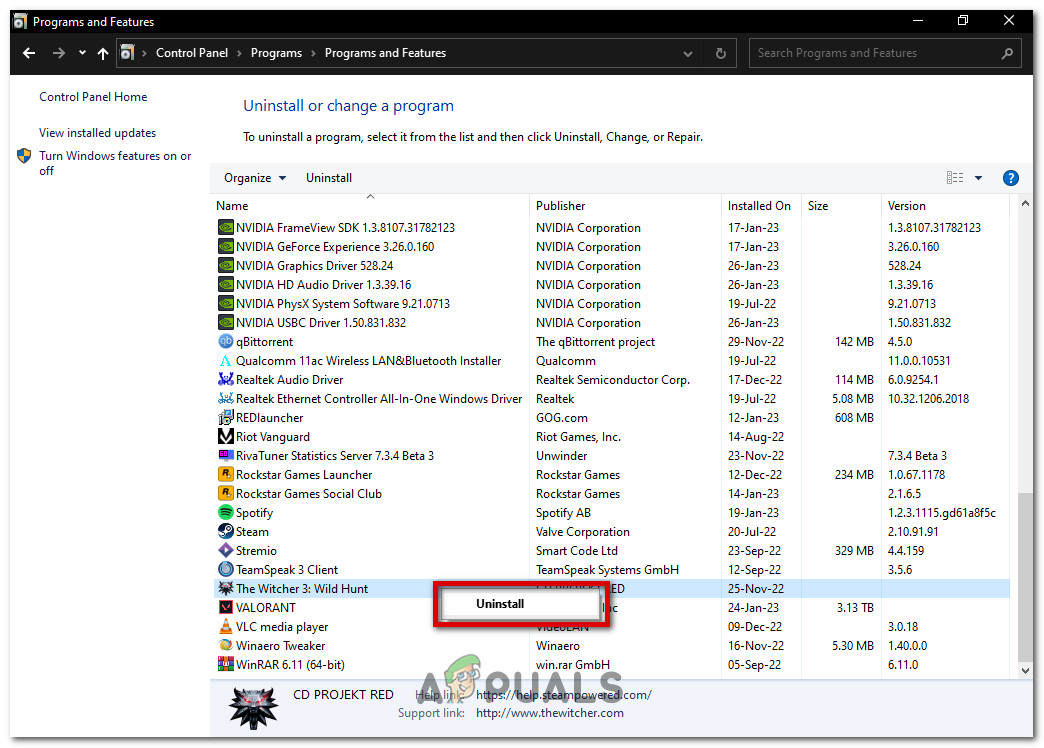Click the RivaTuner Statistics Server icon
The image size is (1044, 748).
(x=226, y=456)
